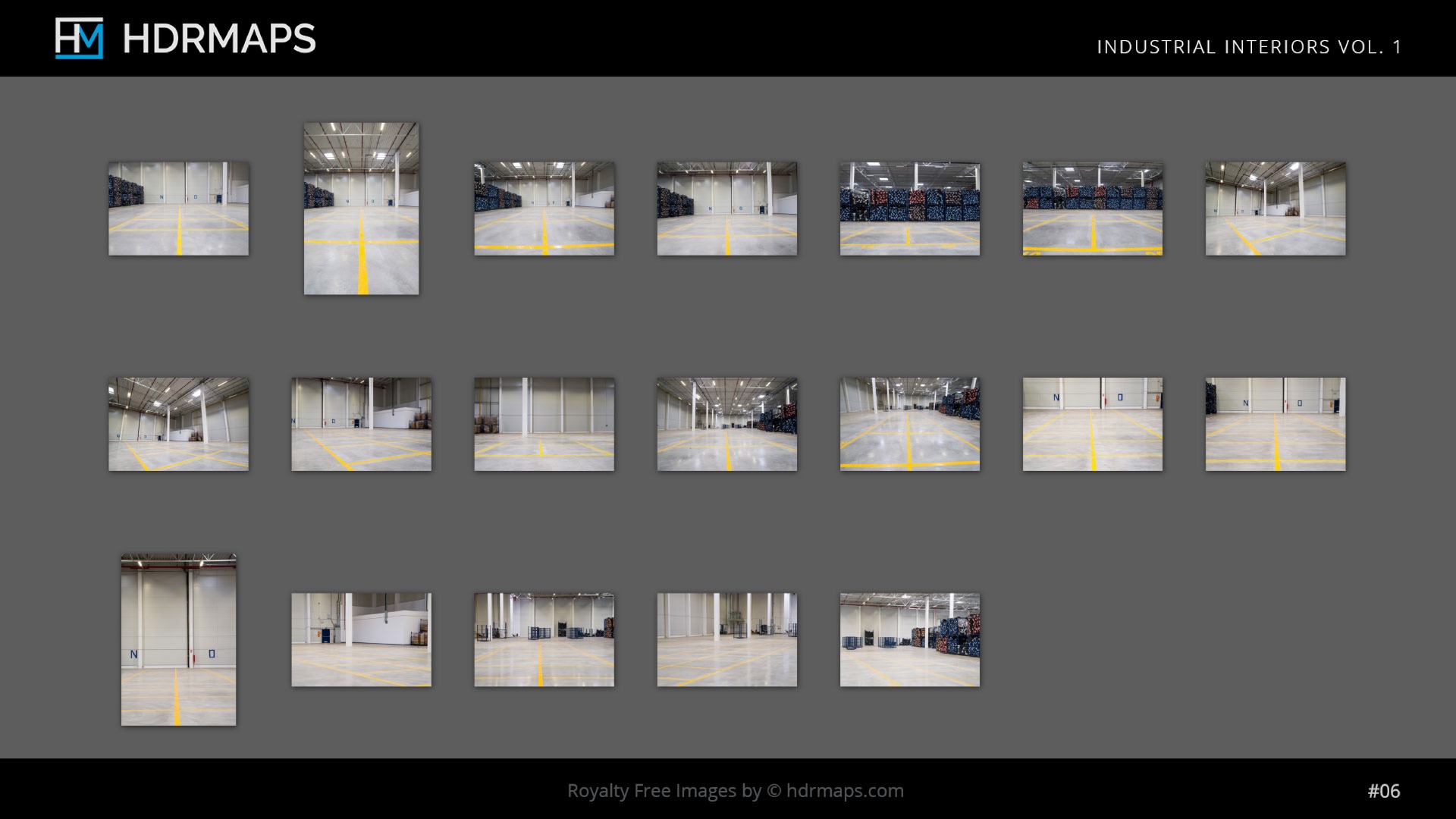Click the HDRMAPS title text
Image resolution: width=1456 pixels, height=819 pixels.
(218, 39)
